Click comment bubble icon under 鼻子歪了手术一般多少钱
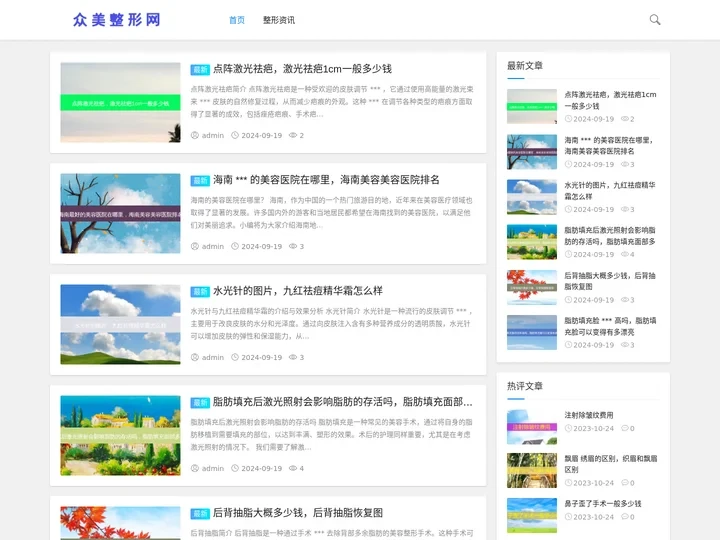Viewport: 720px width, 540px height. [624, 517]
